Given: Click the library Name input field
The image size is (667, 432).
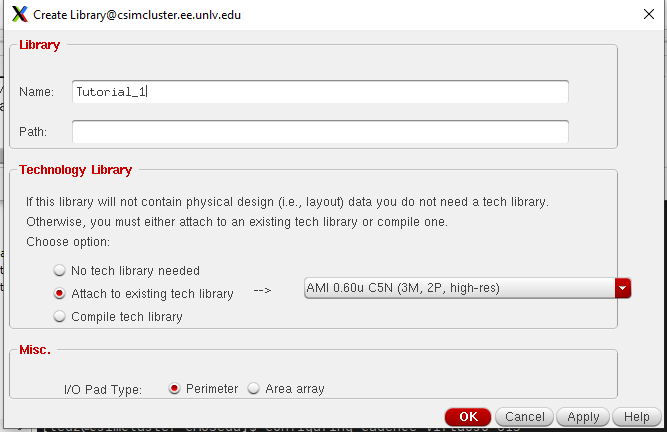Looking at the screenshot, I should [x=320, y=92].
